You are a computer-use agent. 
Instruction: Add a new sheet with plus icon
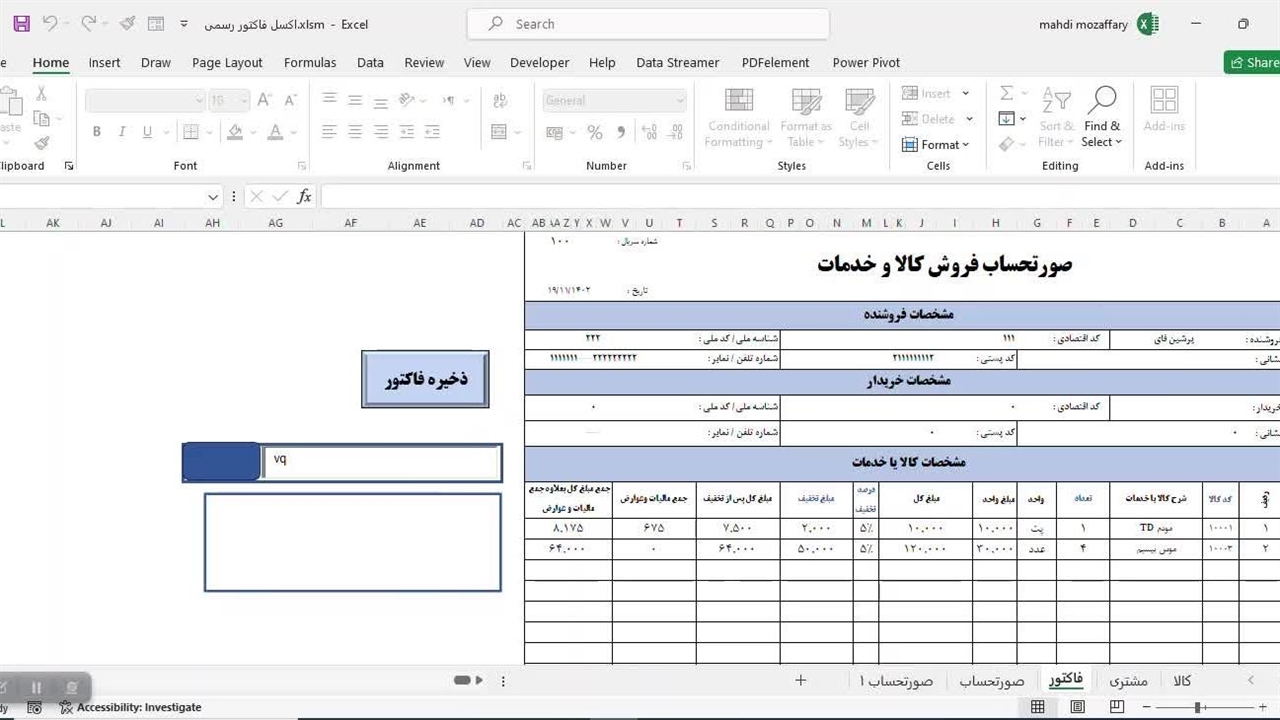click(x=800, y=680)
